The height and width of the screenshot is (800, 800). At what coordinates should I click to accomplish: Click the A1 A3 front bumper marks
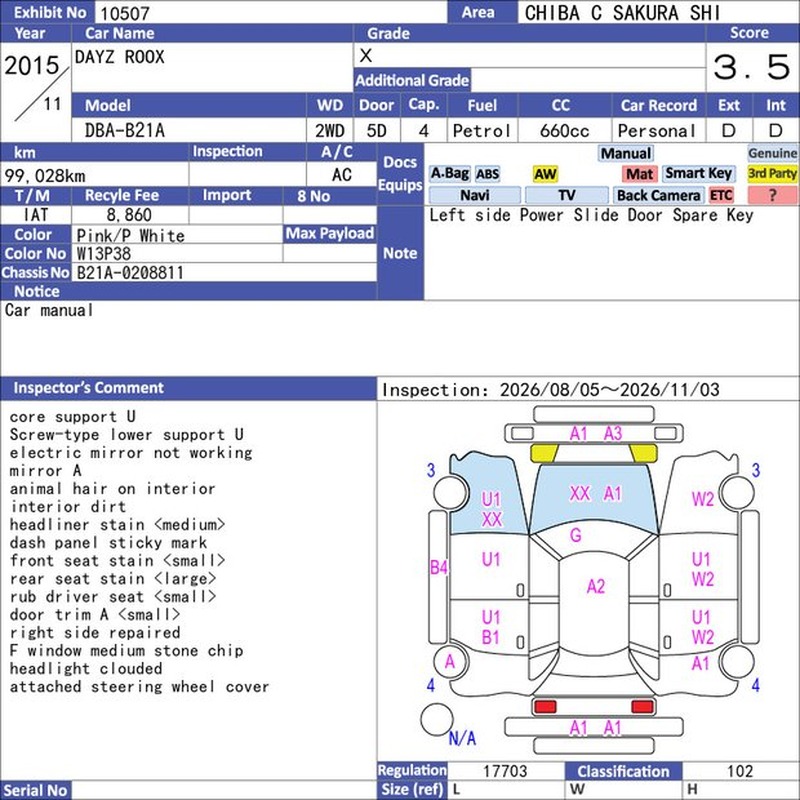coord(595,434)
